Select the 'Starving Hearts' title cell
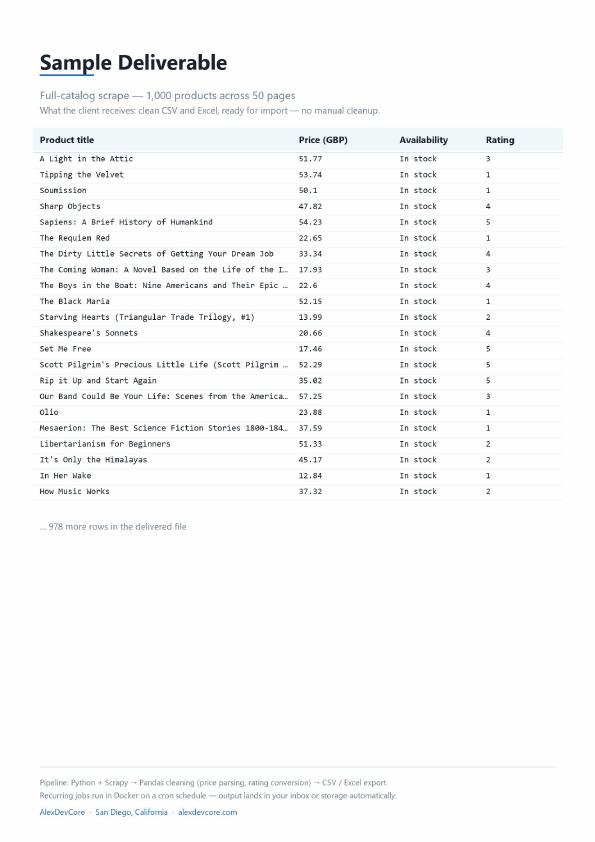Viewport: 595px width, 842px height. 147,317
